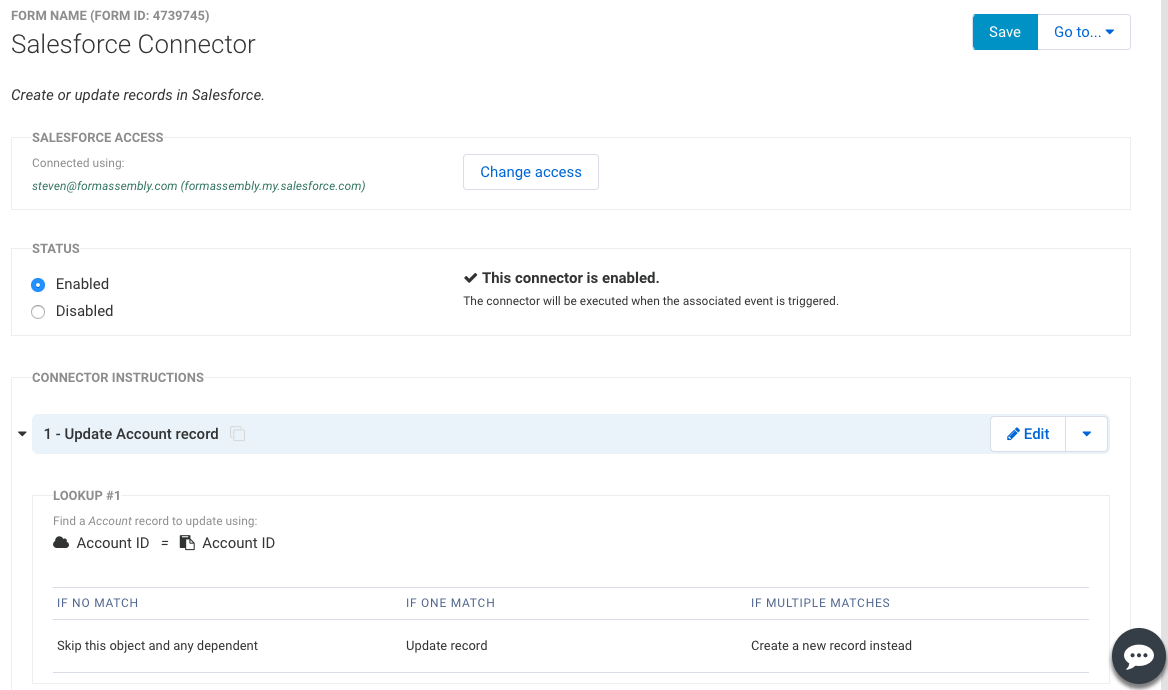Click the 'STATUS' section heading

56,249
